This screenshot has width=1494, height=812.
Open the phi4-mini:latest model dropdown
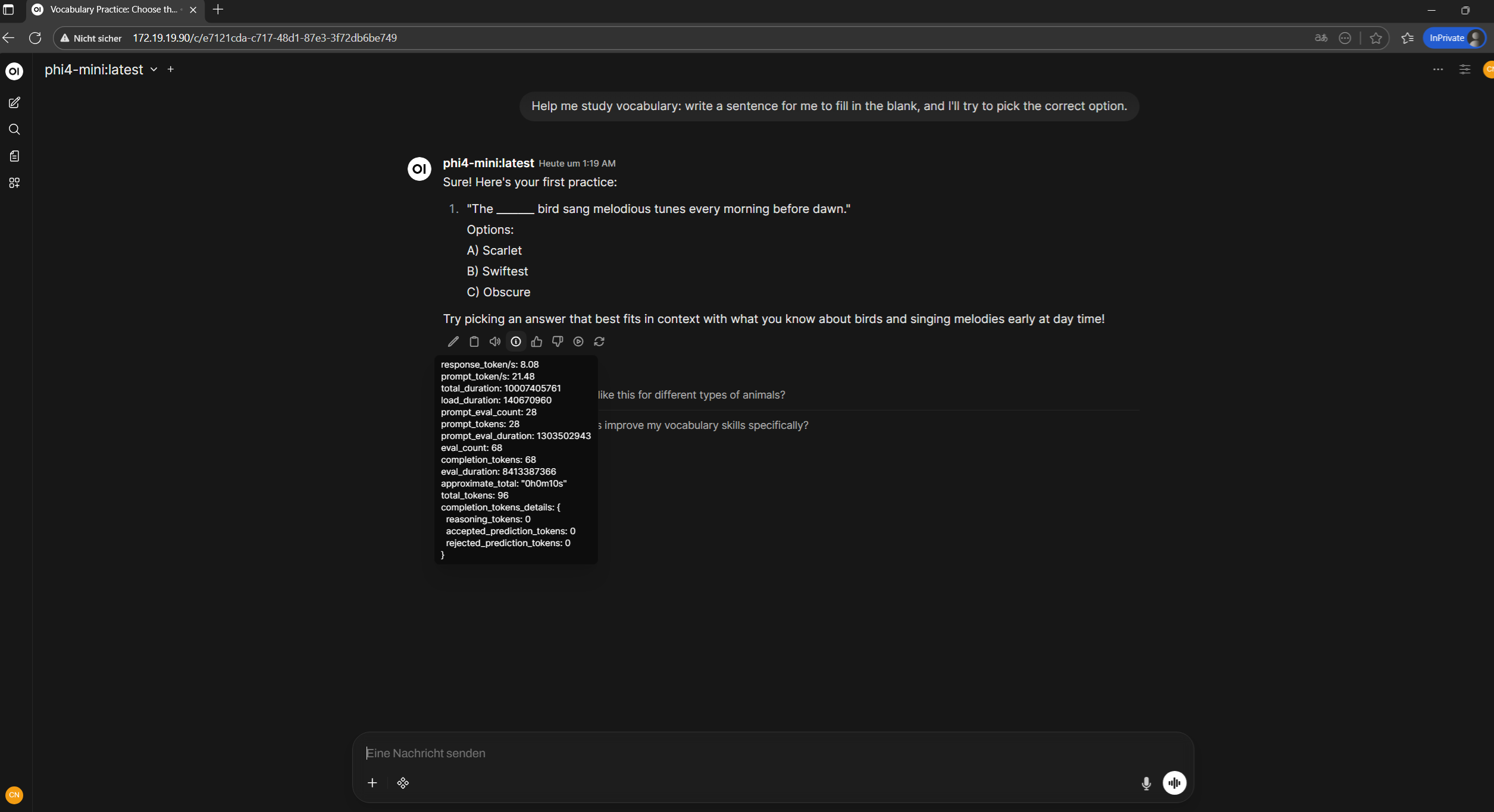pos(101,70)
